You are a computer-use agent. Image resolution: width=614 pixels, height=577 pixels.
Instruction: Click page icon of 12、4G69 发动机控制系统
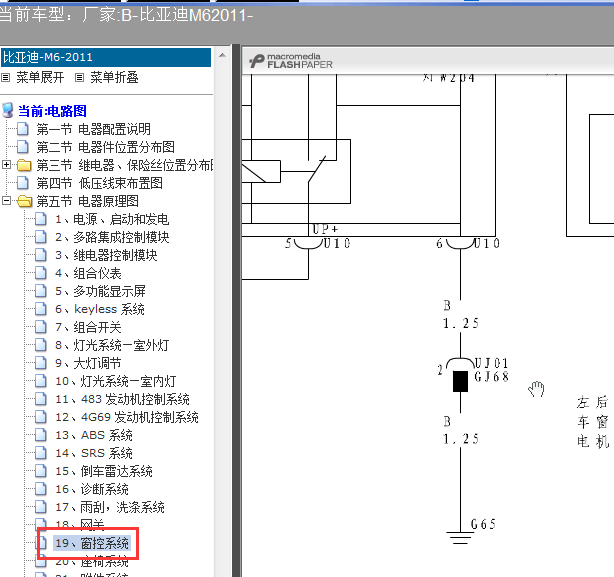point(41,417)
